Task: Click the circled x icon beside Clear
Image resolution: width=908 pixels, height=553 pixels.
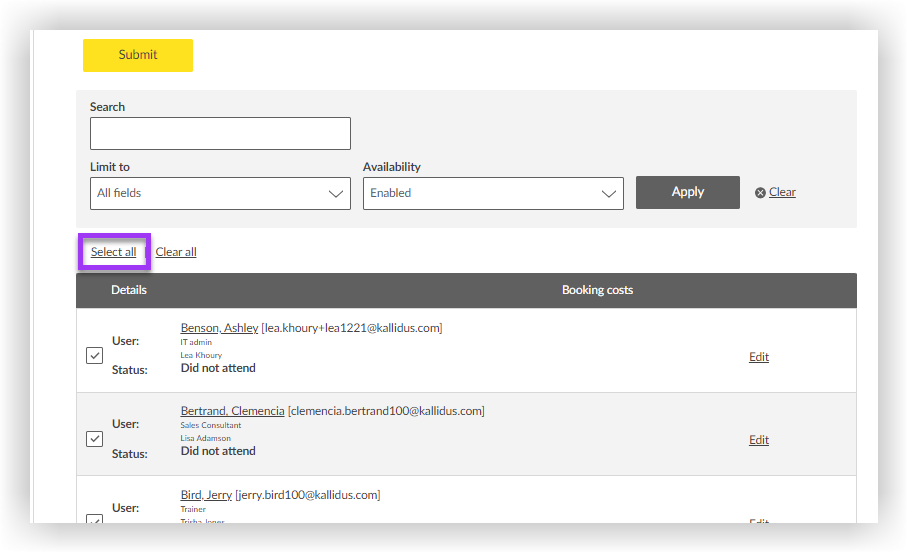Action: click(760, 193)
